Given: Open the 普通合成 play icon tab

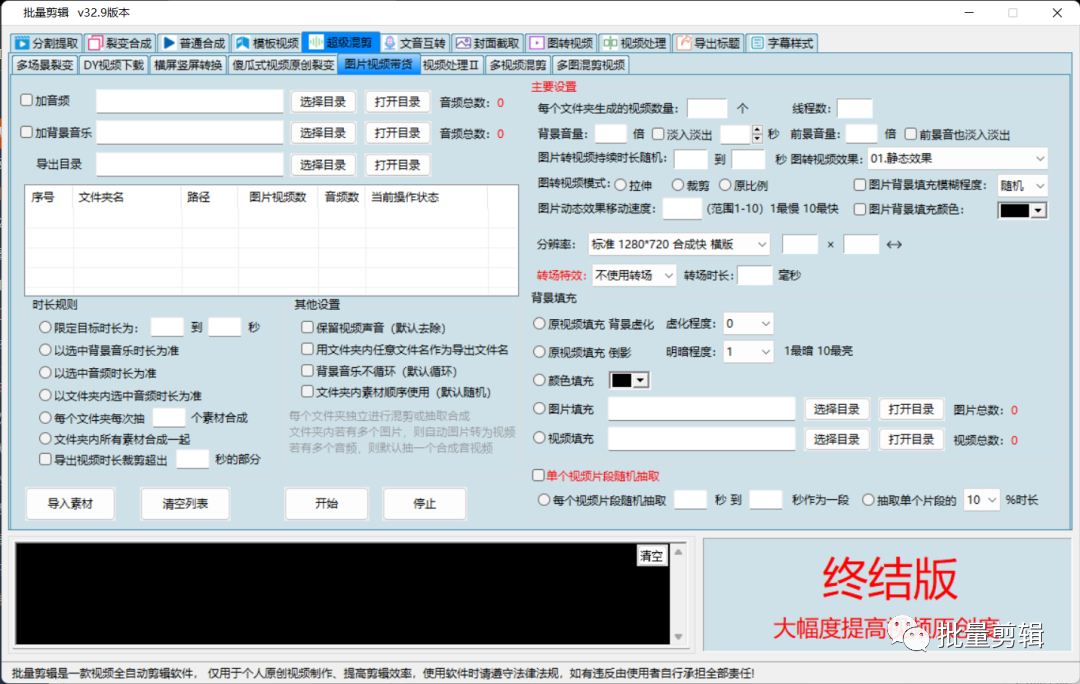Looking at the screenshot, I should click(169, 43).
